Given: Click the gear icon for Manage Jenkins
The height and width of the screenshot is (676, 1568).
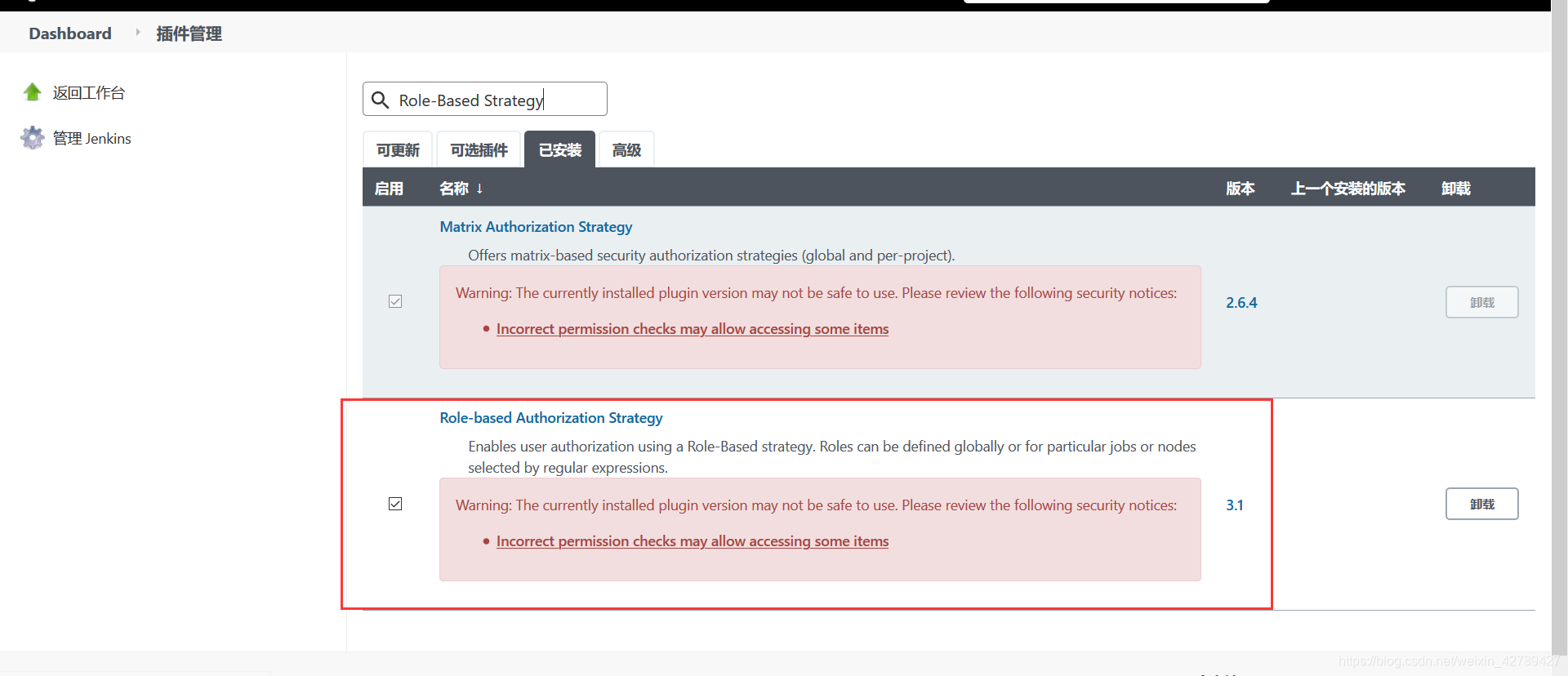Looking at the screenshot, I should [x=33, y=138].
